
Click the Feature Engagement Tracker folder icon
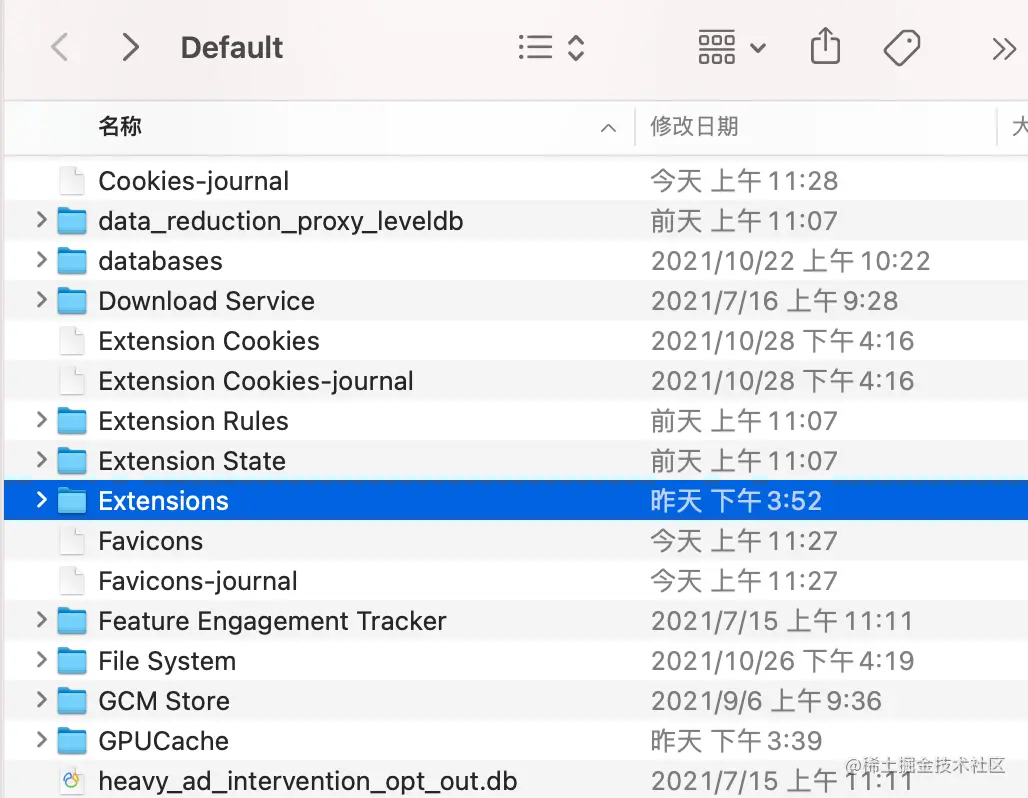72,621
